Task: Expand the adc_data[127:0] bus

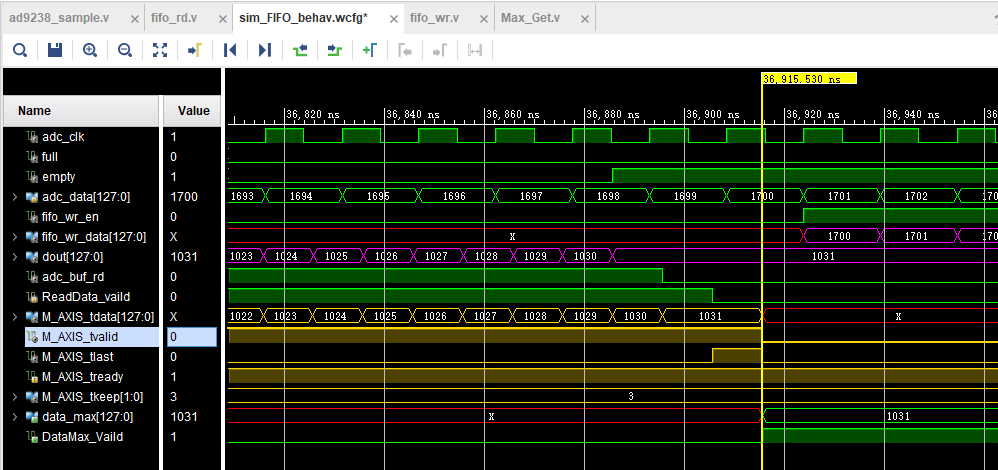Action: (x=15, y=197)
